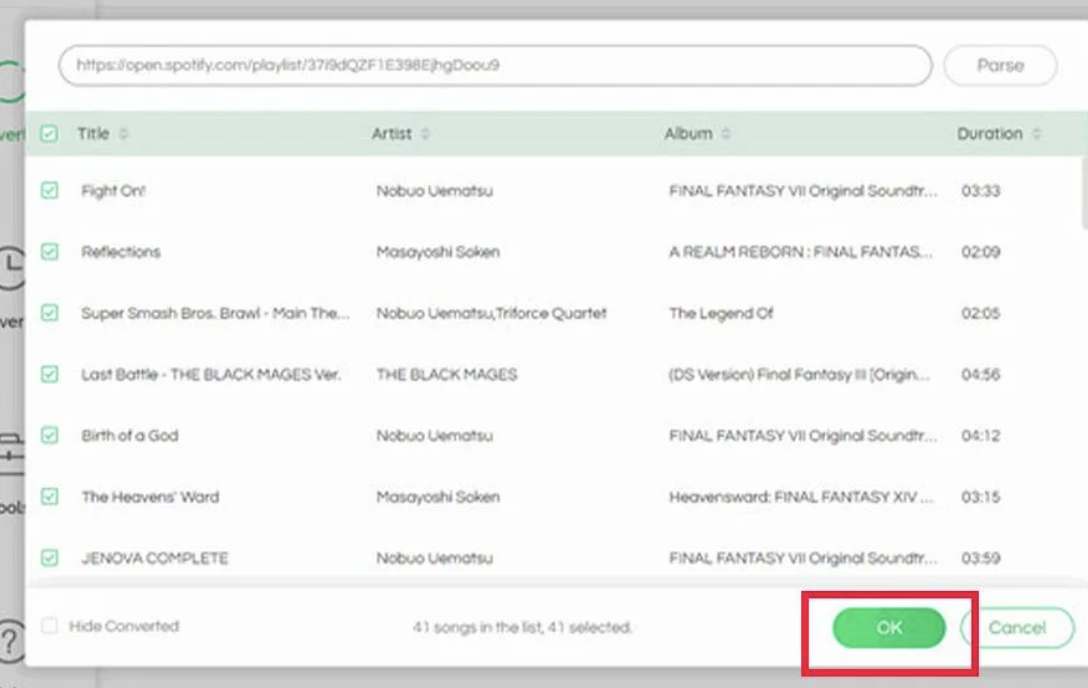The width and height of the screenshot is (1088, 688).
Task: Select 'The Heavens' Ward' song title
Action: [150, 497]
